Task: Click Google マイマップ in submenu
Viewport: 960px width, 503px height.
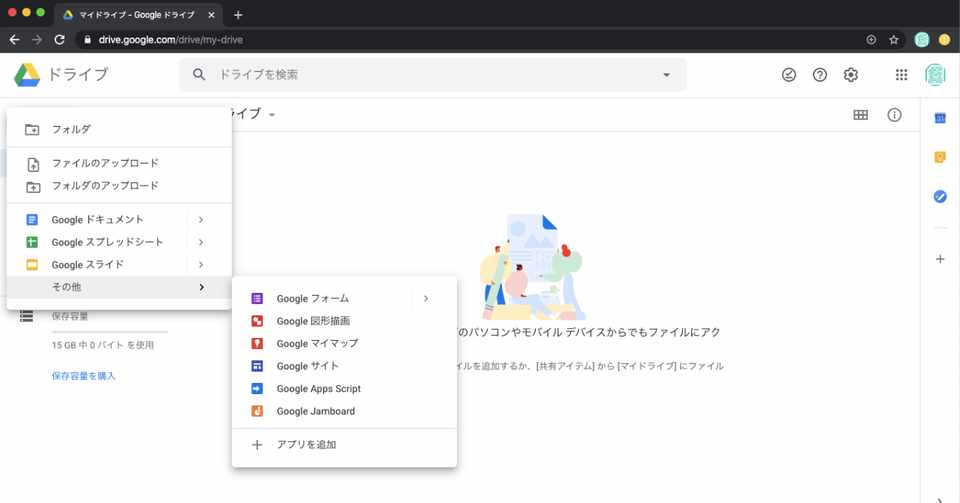Action: (x=344, y=343)
